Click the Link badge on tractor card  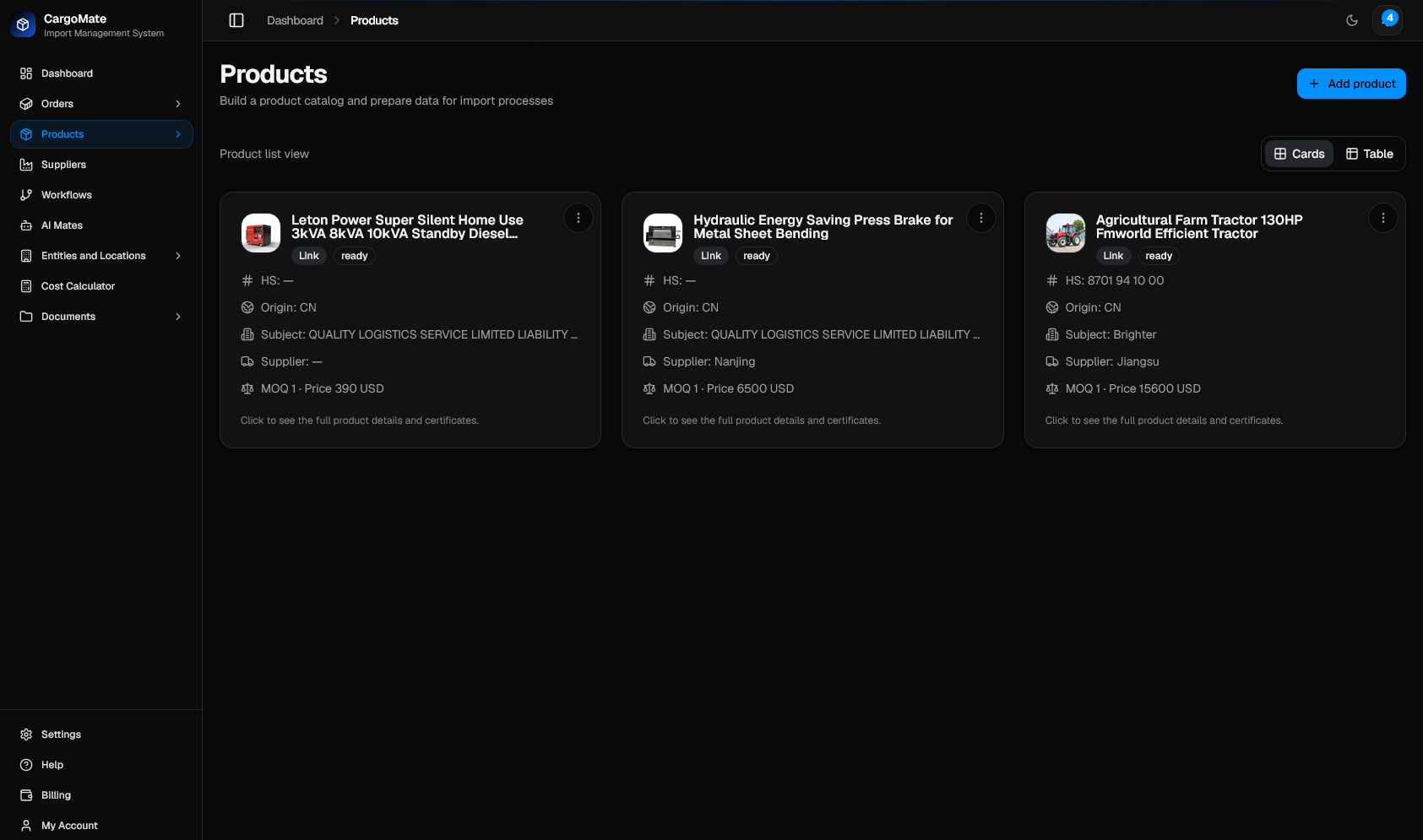pyautogui.click(x=1113, y=256)
